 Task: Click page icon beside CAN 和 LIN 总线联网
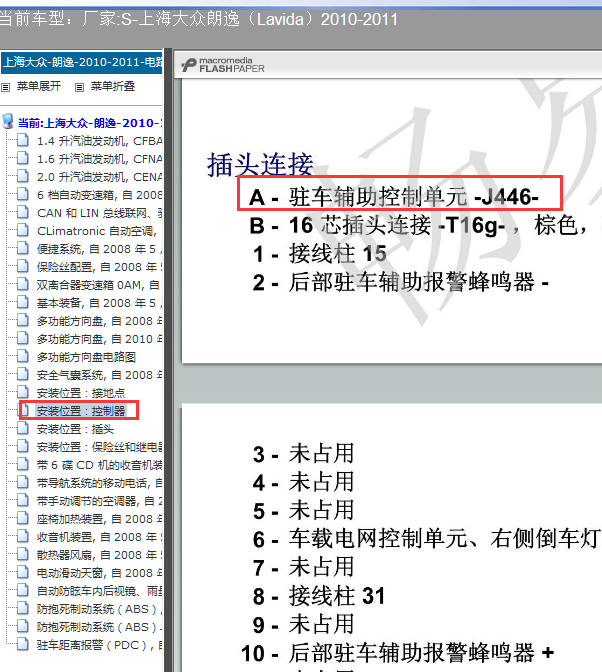23,212
